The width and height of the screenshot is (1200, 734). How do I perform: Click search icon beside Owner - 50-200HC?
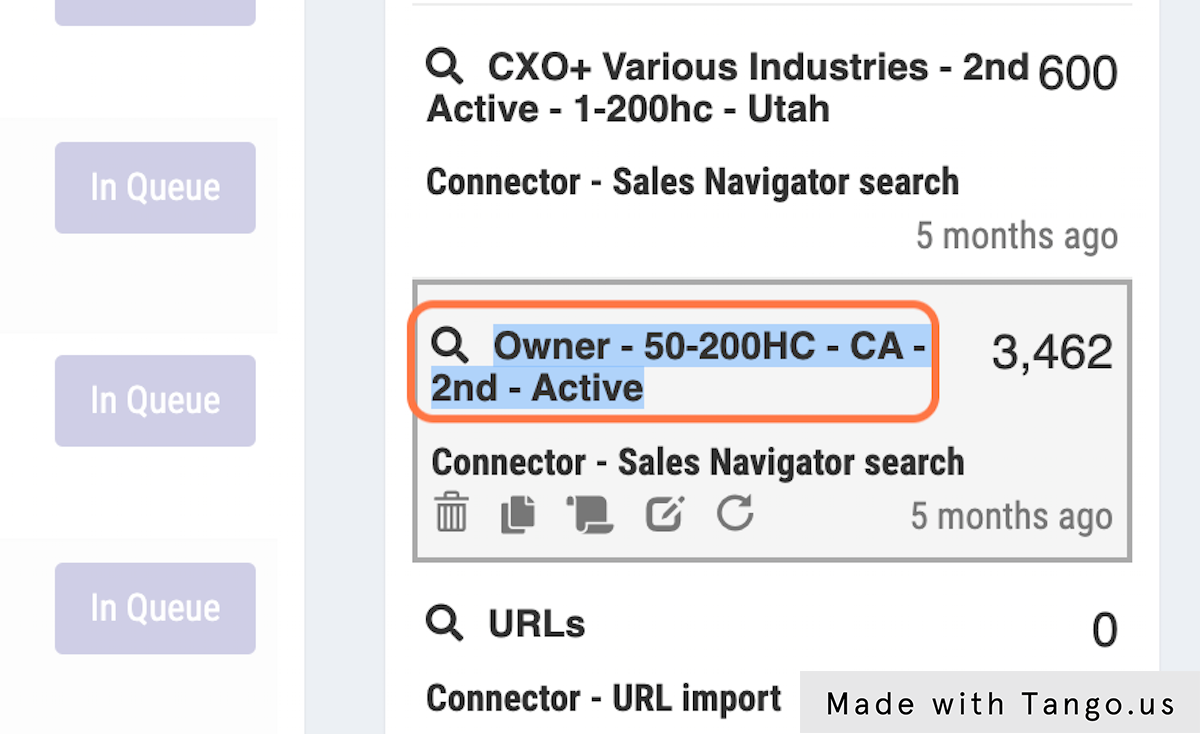click(x=450, y=346)
